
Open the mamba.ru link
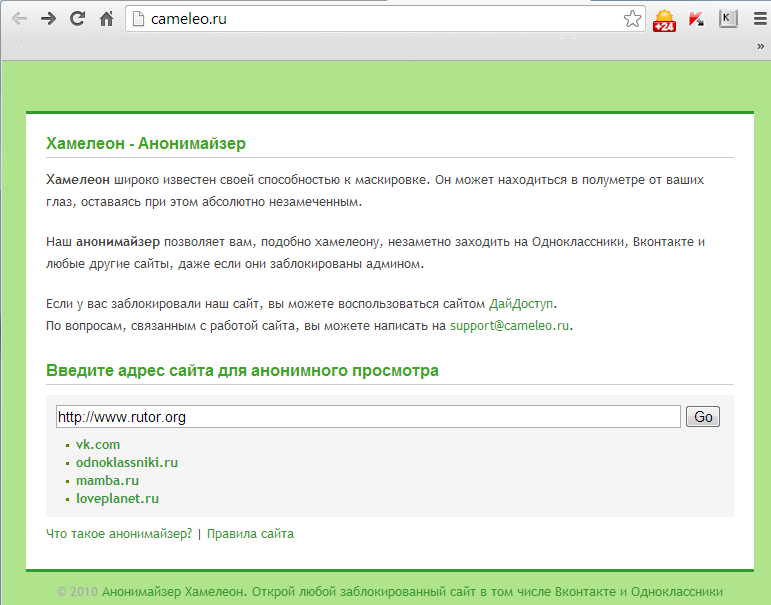pyautogui.click(x=107, y=481)
